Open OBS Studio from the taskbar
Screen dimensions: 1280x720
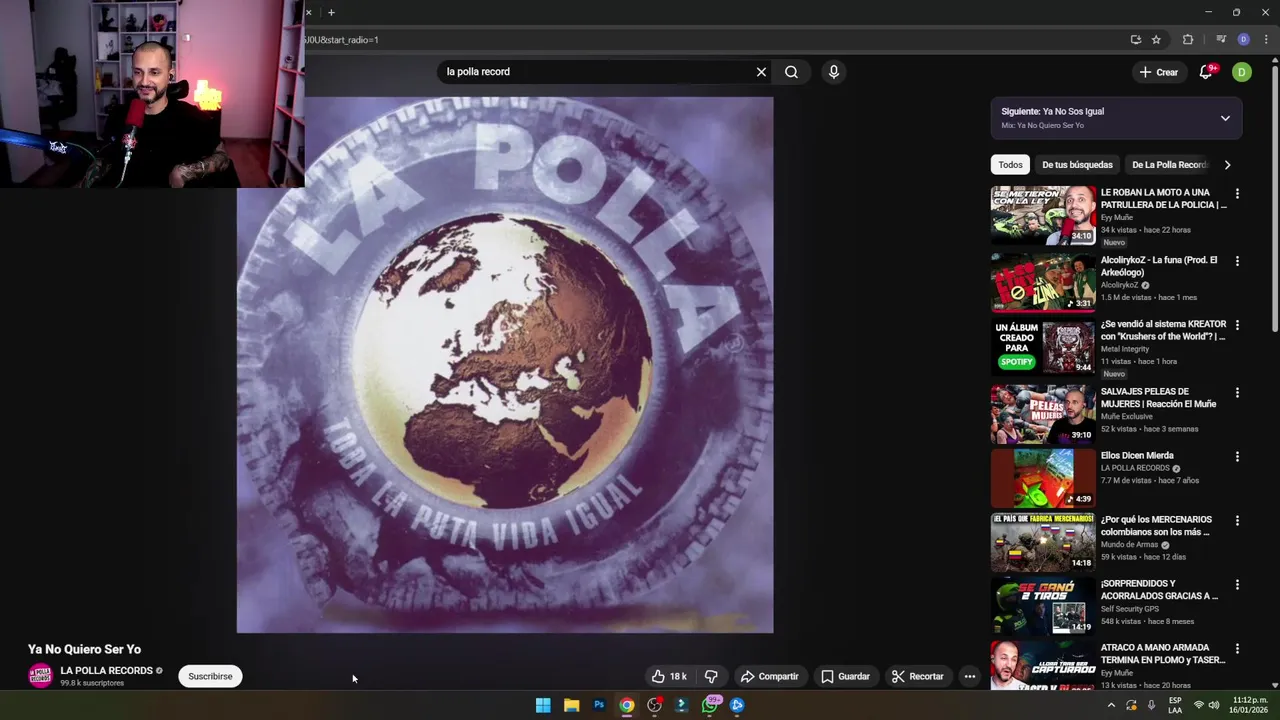tap(654, 705)
